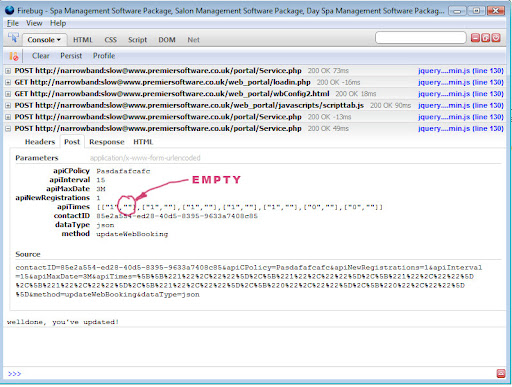Click minimize Firebug panel red button
Screen dimensions: 512x387
click(x=475, y=38)
